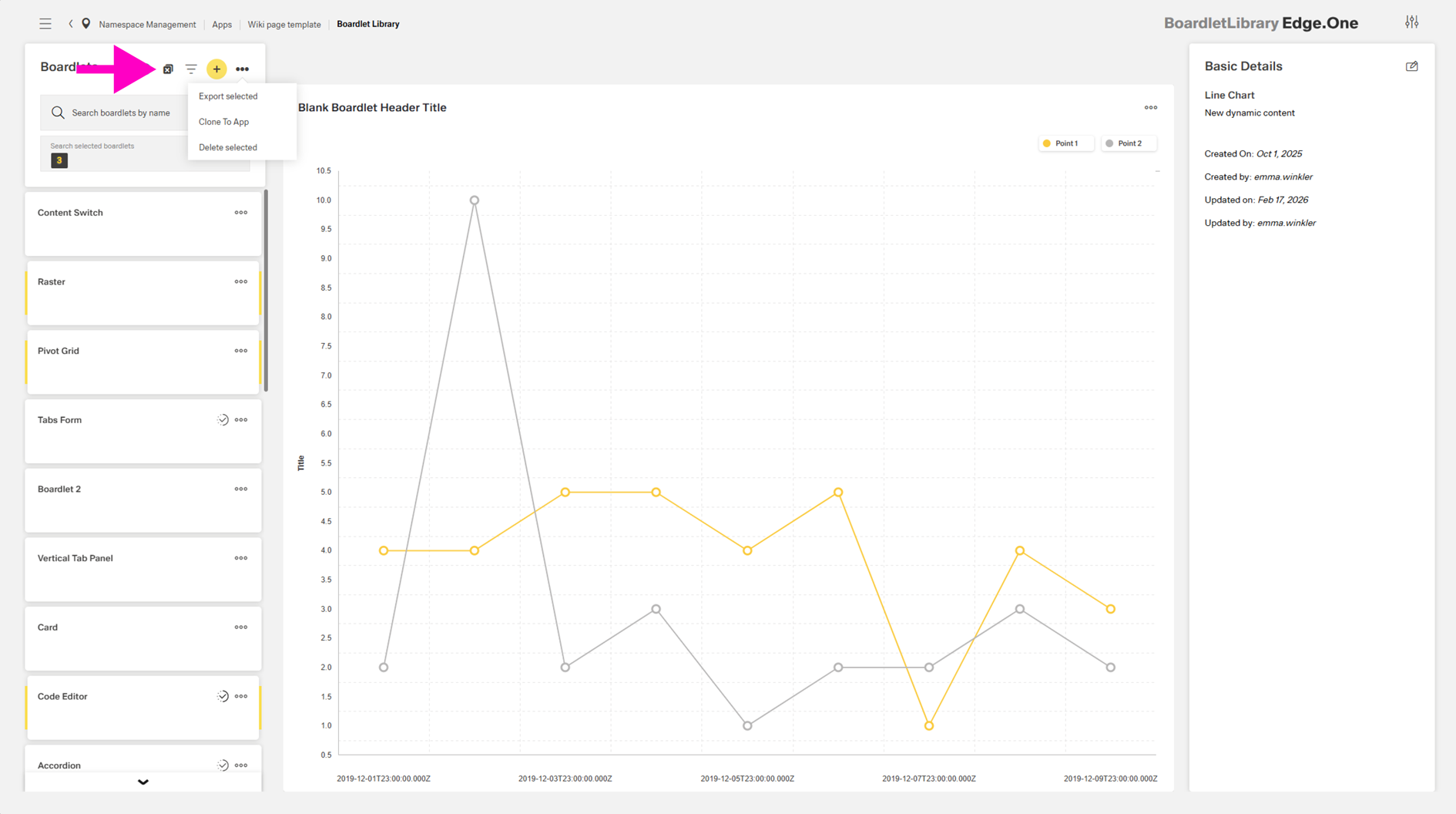This screenshot has width=1456, height=814.
Task: Click the boardlet list vertical scrollbar
Action: tap(266, 293)
